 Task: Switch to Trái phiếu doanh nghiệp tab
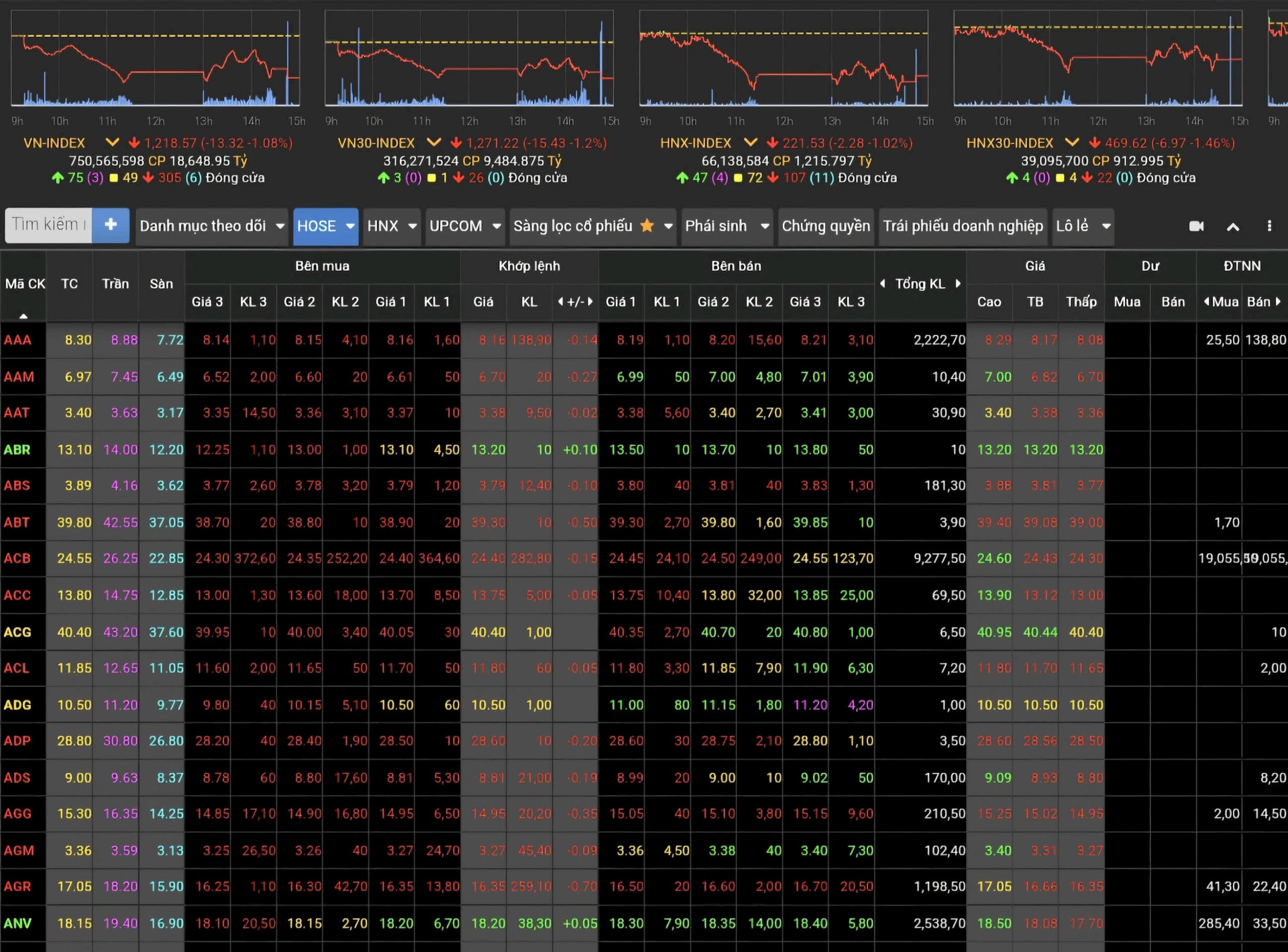(963, 226)
